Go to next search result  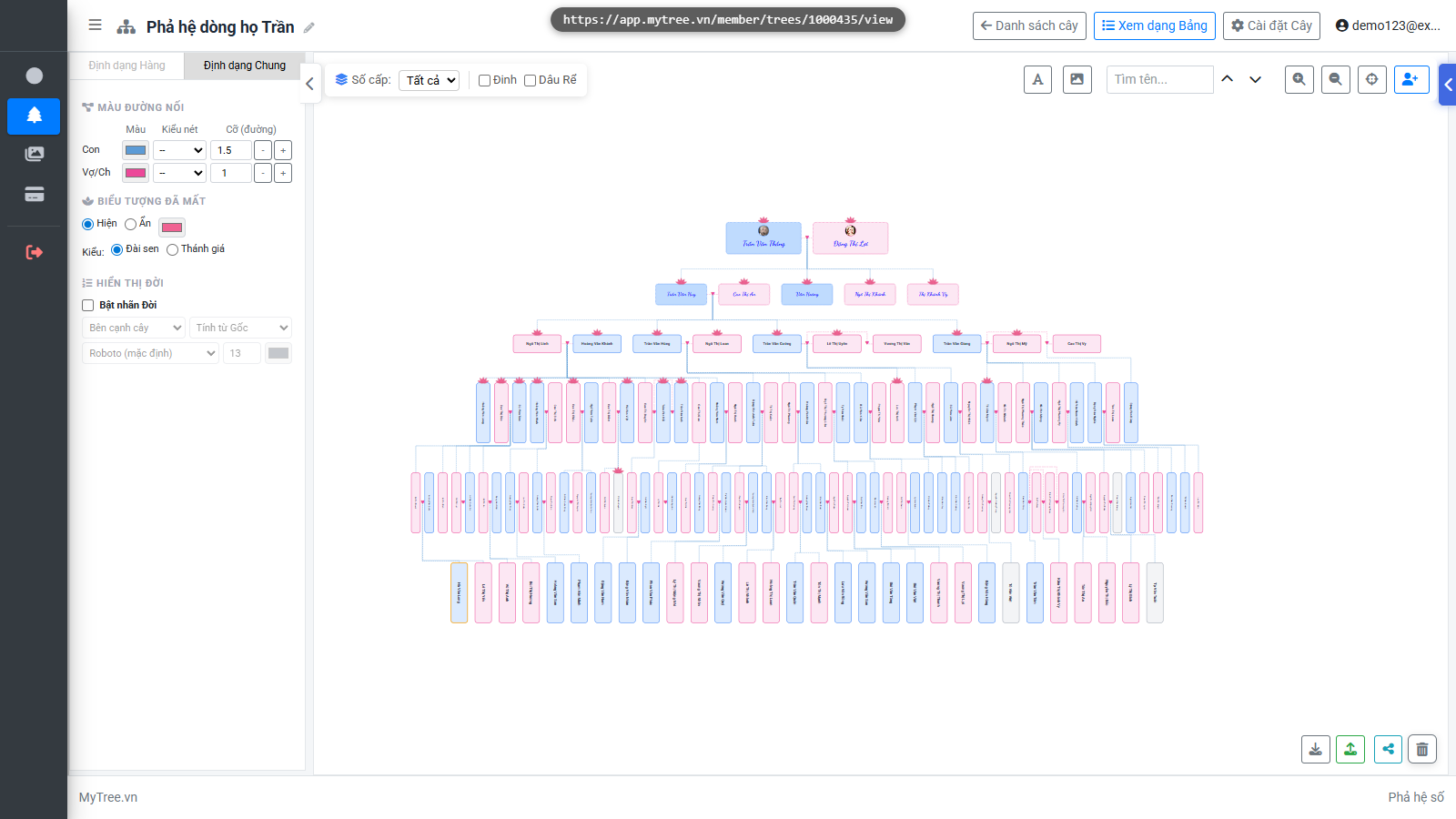coord(1256,79)
